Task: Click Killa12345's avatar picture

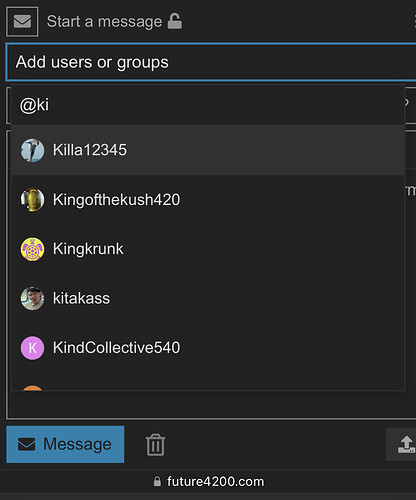Action: [x=32, y=150]
